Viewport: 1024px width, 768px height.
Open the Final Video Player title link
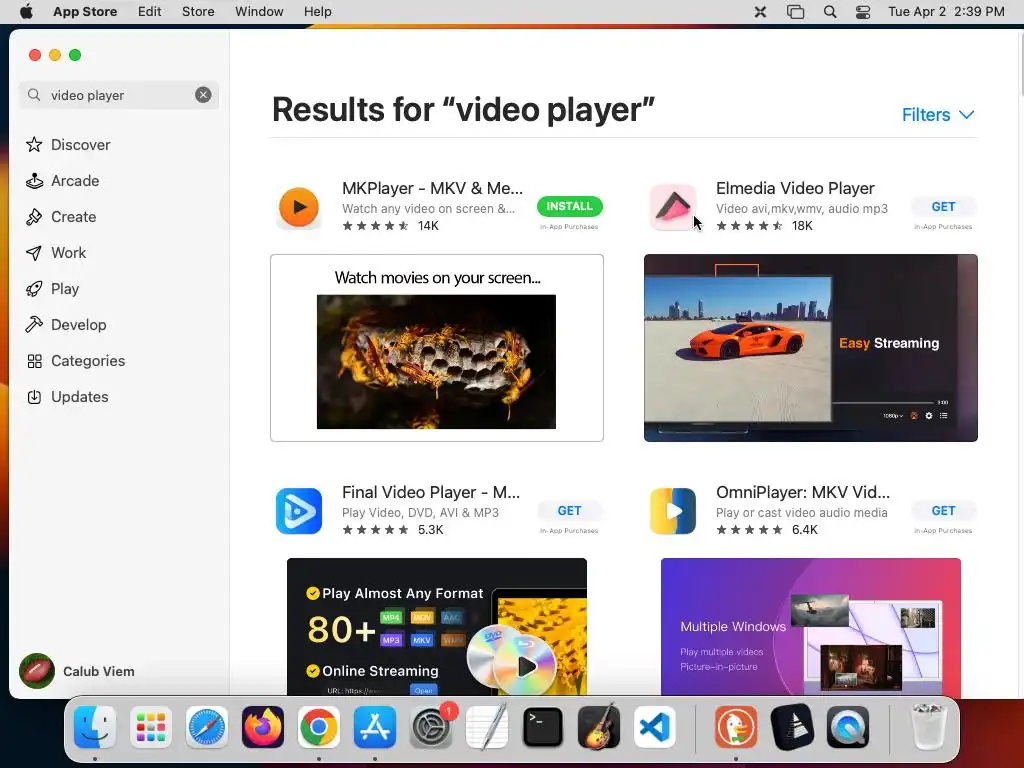coord(431,492)
